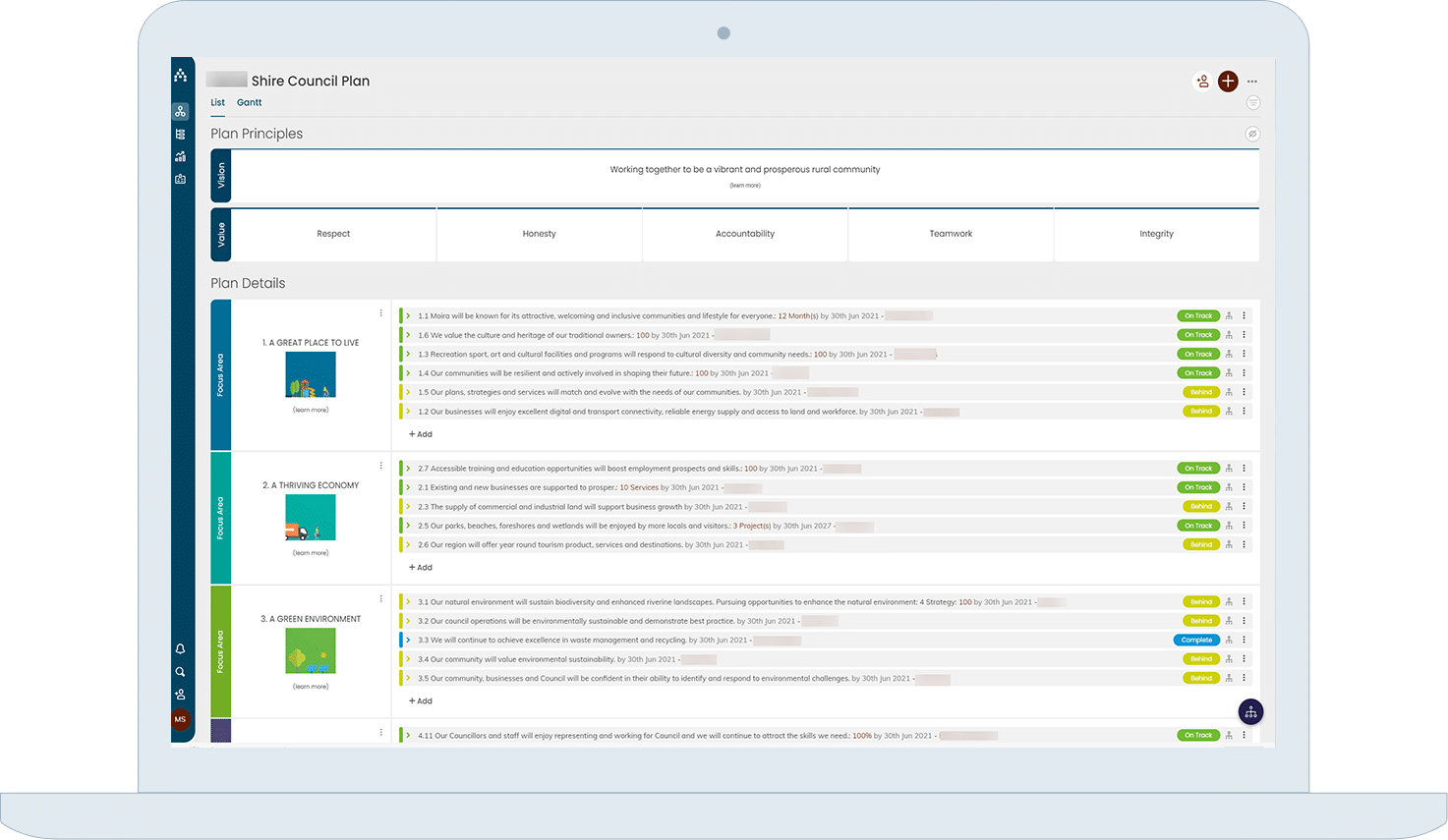Open notifications from the bell icon
This screenshot has width=1448, height=840.
[x=180, y=648]
